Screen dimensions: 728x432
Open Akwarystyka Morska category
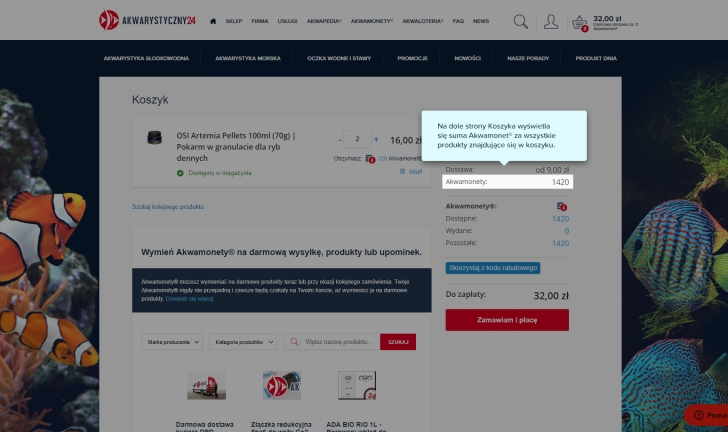coord(248,59)
